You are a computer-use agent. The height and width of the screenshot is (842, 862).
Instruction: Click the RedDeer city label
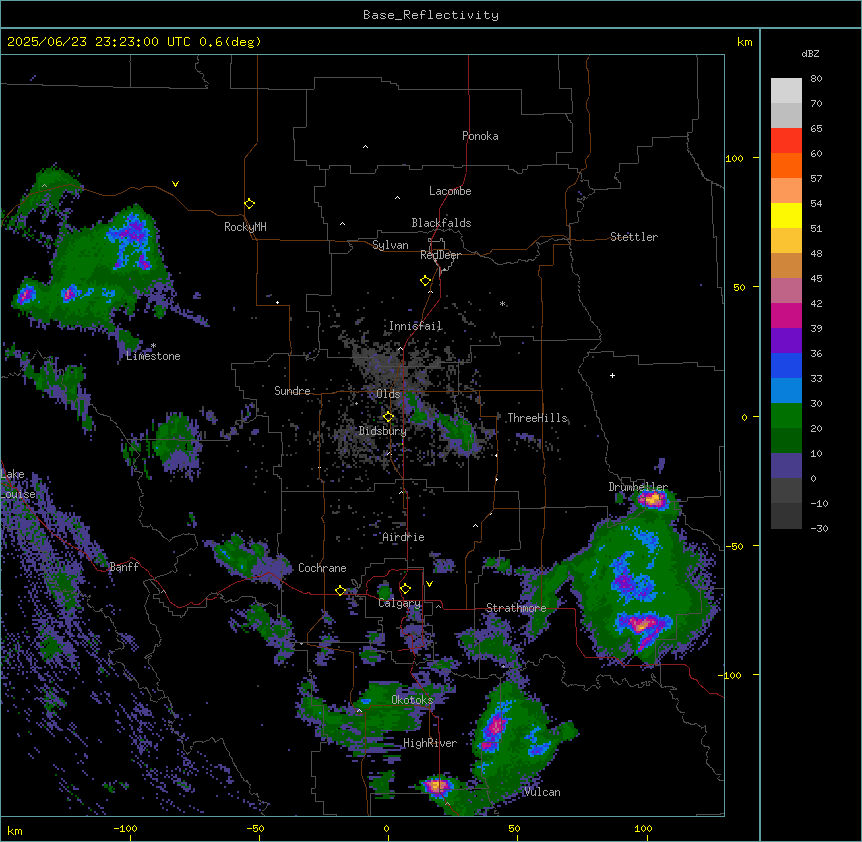click(440, 255)
